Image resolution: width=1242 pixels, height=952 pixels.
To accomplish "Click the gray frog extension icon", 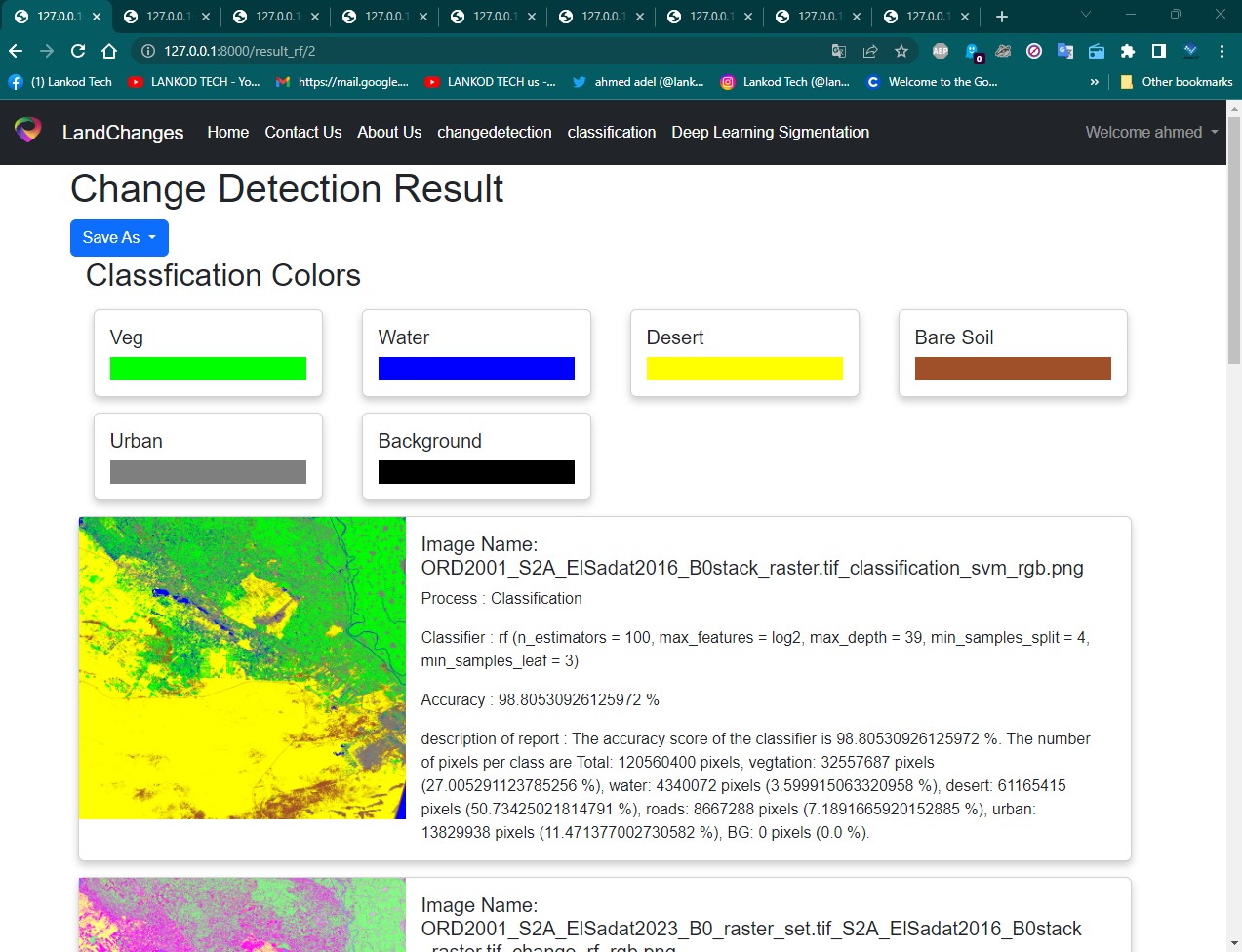I will (x=1003, y=51).
